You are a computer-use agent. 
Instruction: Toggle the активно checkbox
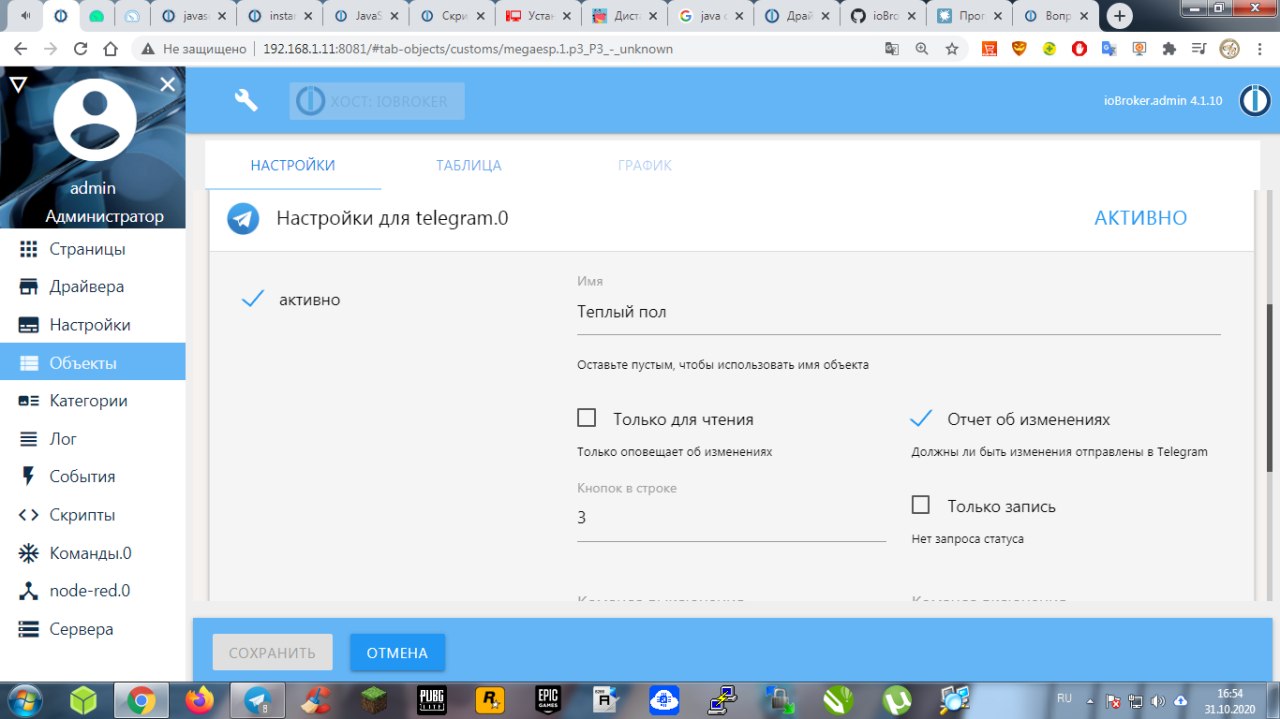[x=253, y=299]
